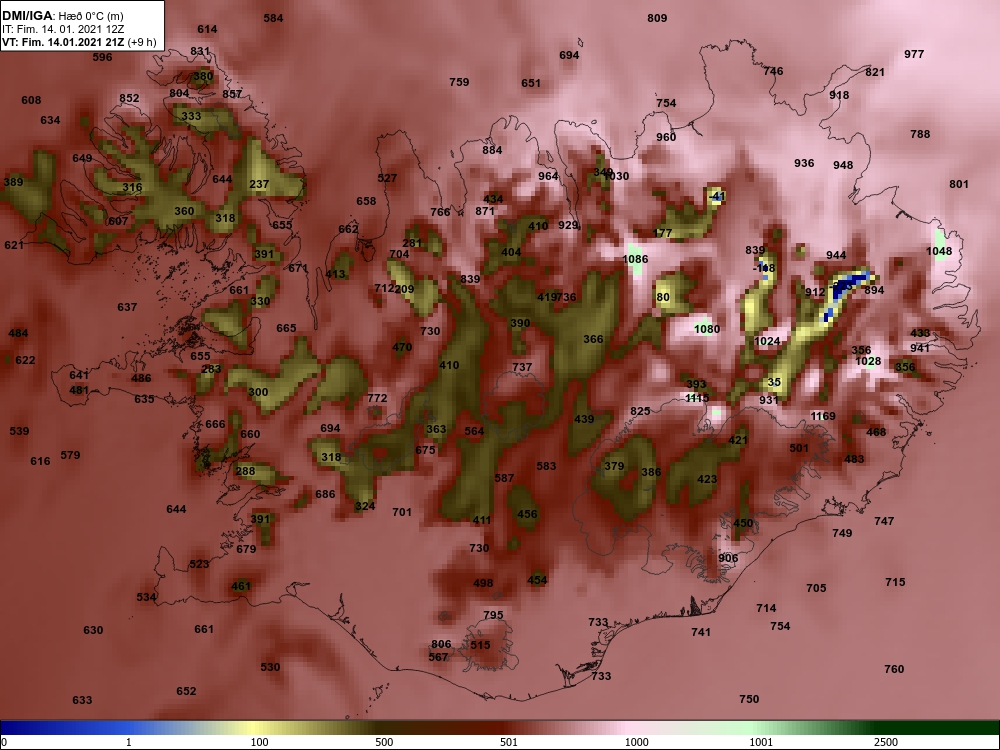This screenshot has width=1000, height=750.
Task: Click the map value '906'
Action: click(728, 558)
